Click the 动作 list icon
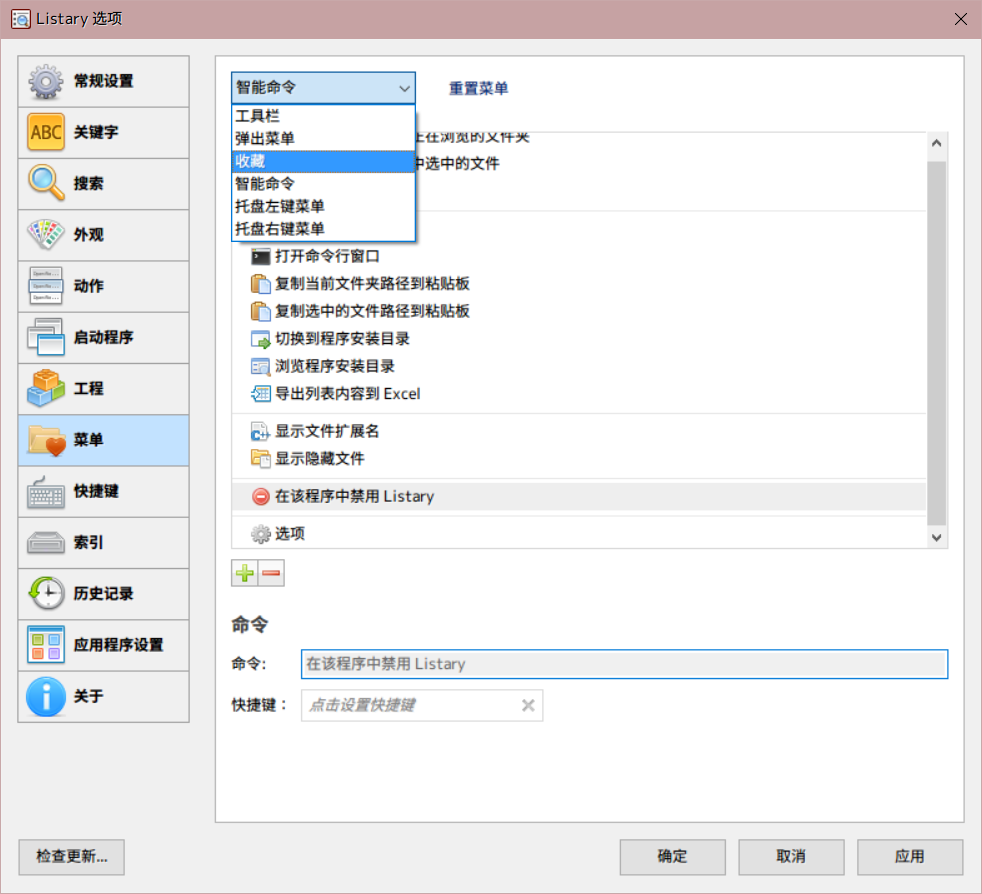The height and width of the screenshot is (894, 982). [46, 286]
